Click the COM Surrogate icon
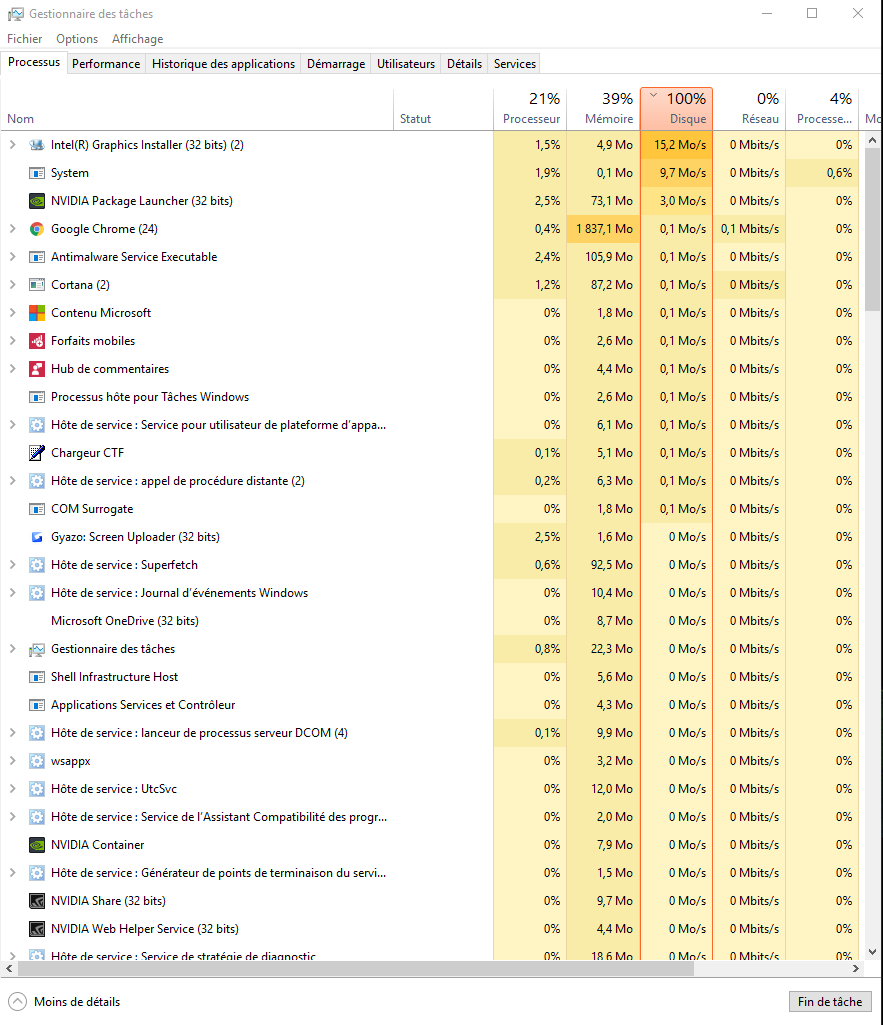Screen dimensions: 883x1025 37,509
